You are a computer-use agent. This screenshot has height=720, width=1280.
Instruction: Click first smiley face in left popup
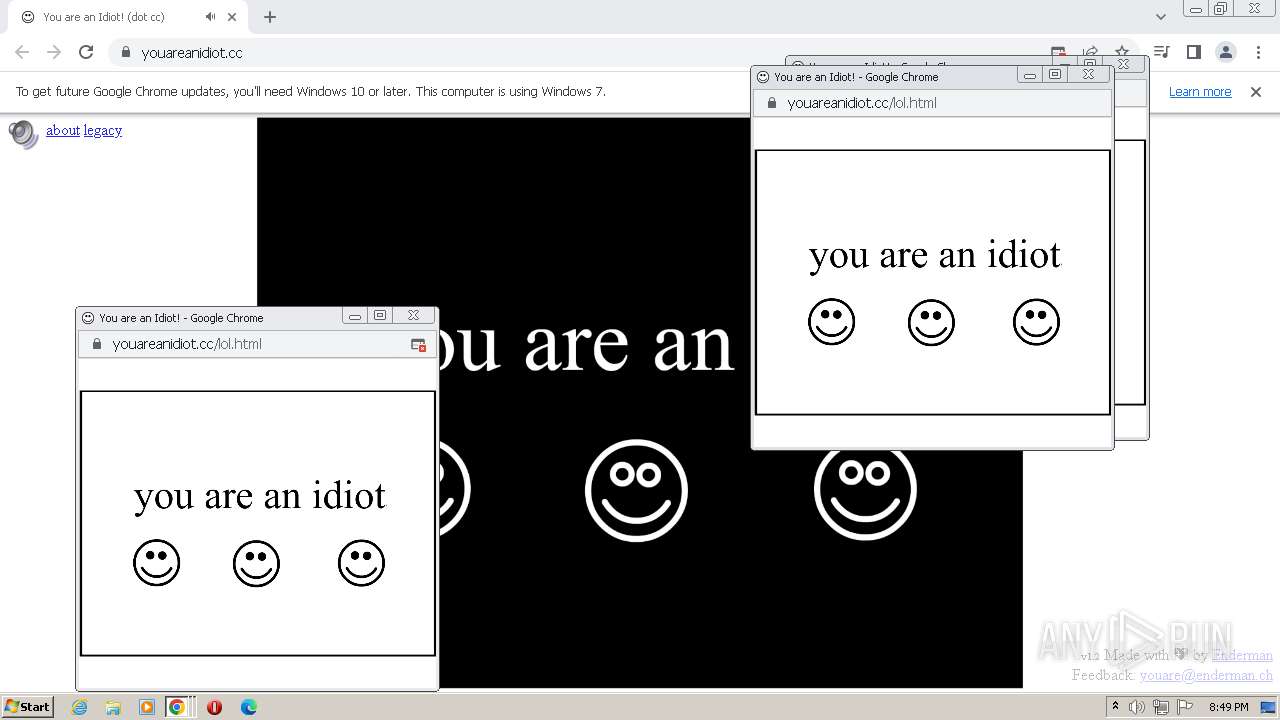tap(157, 563)
